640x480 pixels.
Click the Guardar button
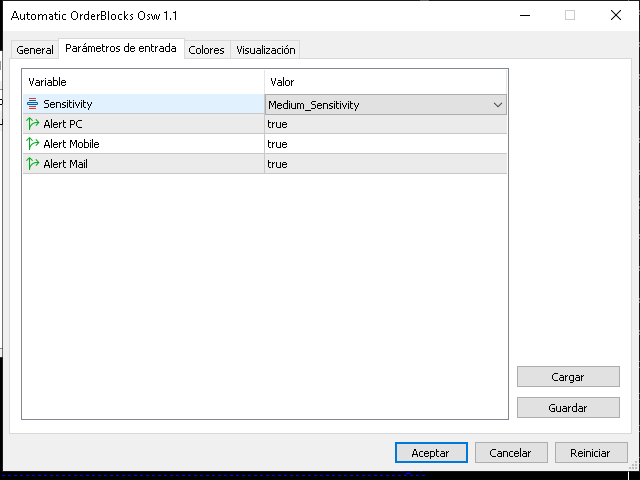[568, 408]
